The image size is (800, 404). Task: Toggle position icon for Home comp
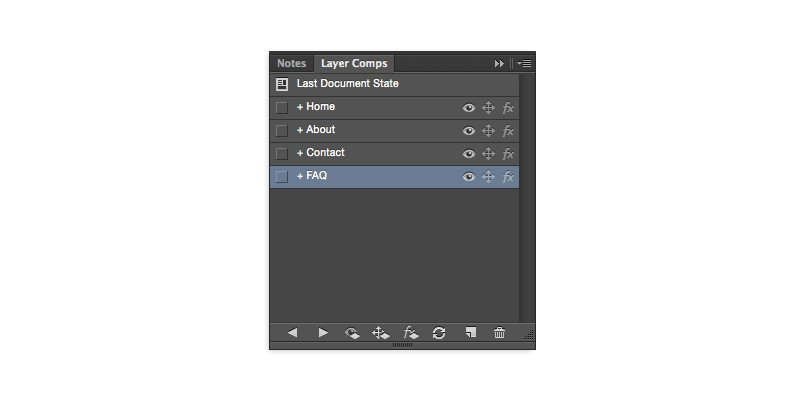pos(489,107)
